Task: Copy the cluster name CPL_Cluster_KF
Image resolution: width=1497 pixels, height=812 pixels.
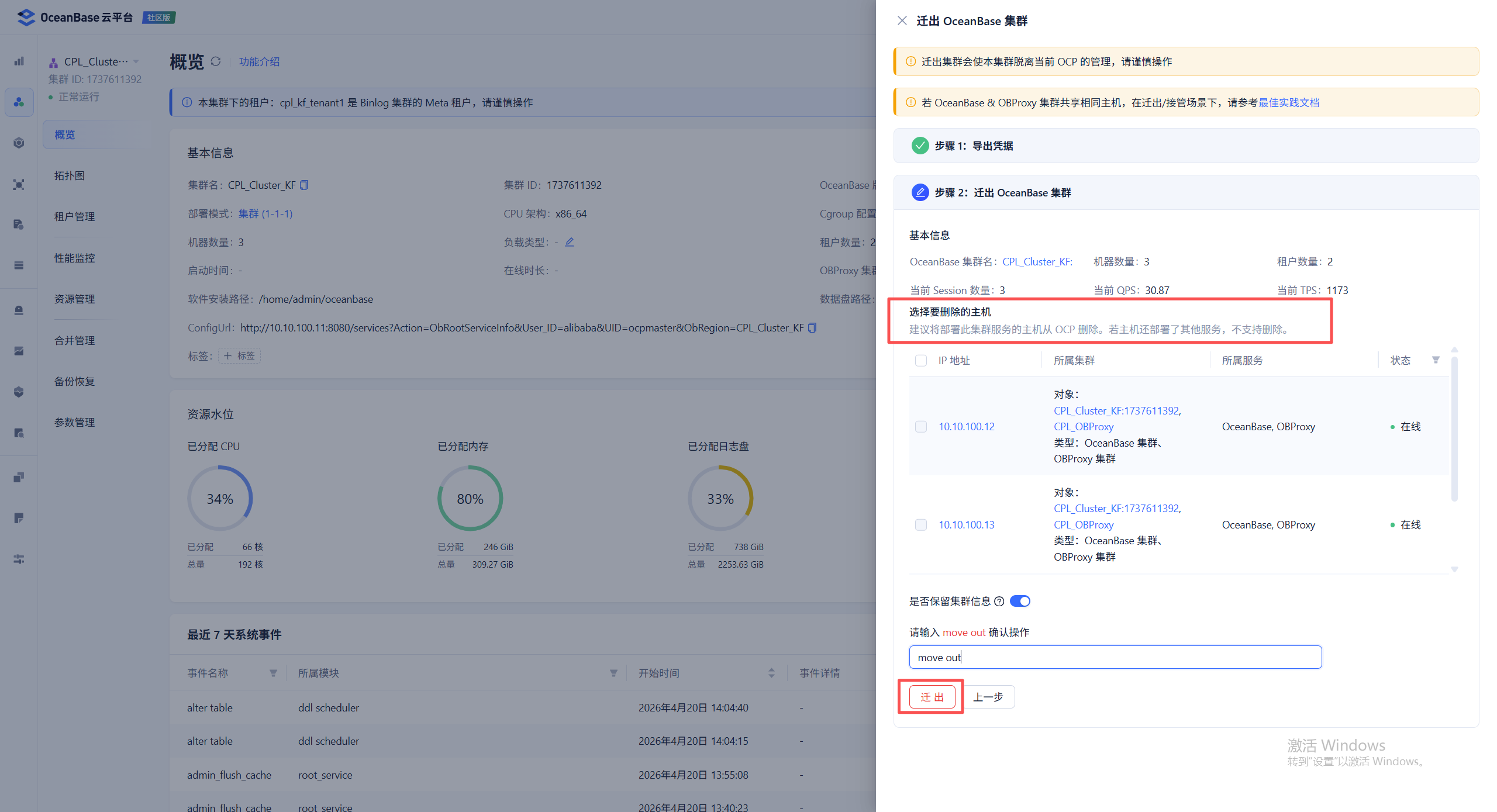Action: pos(304,185)
